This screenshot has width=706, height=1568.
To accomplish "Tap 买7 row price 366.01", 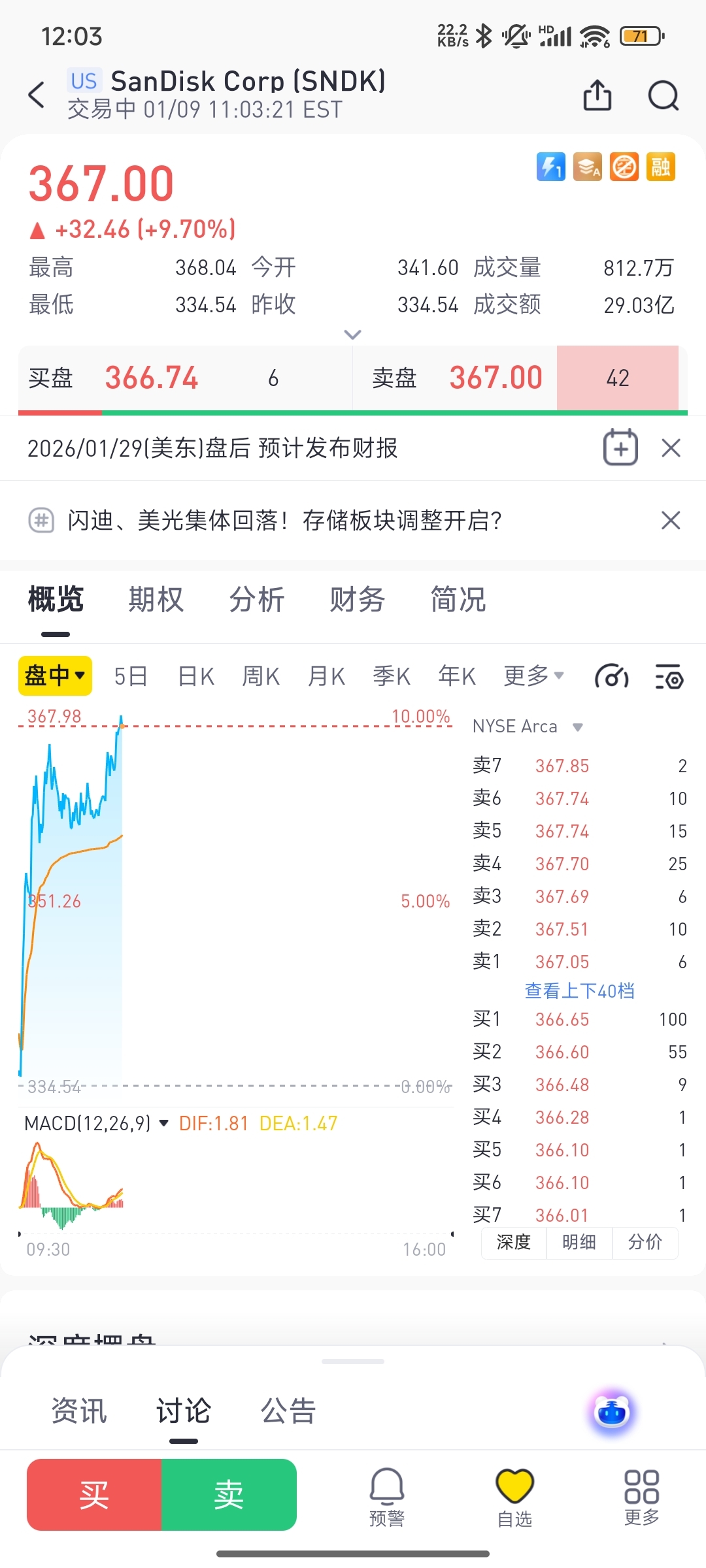I will 562,1215.
